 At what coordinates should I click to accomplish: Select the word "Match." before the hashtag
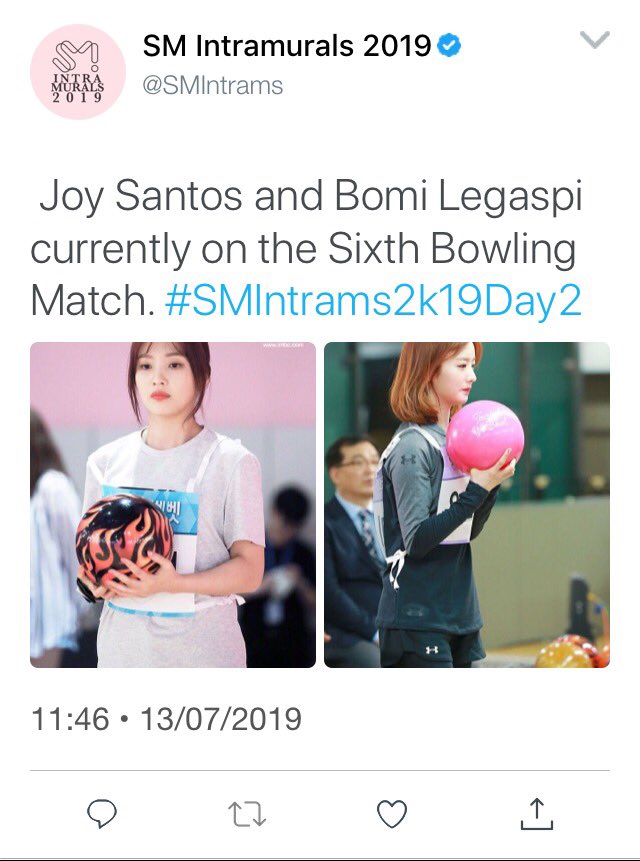[93, 300]
